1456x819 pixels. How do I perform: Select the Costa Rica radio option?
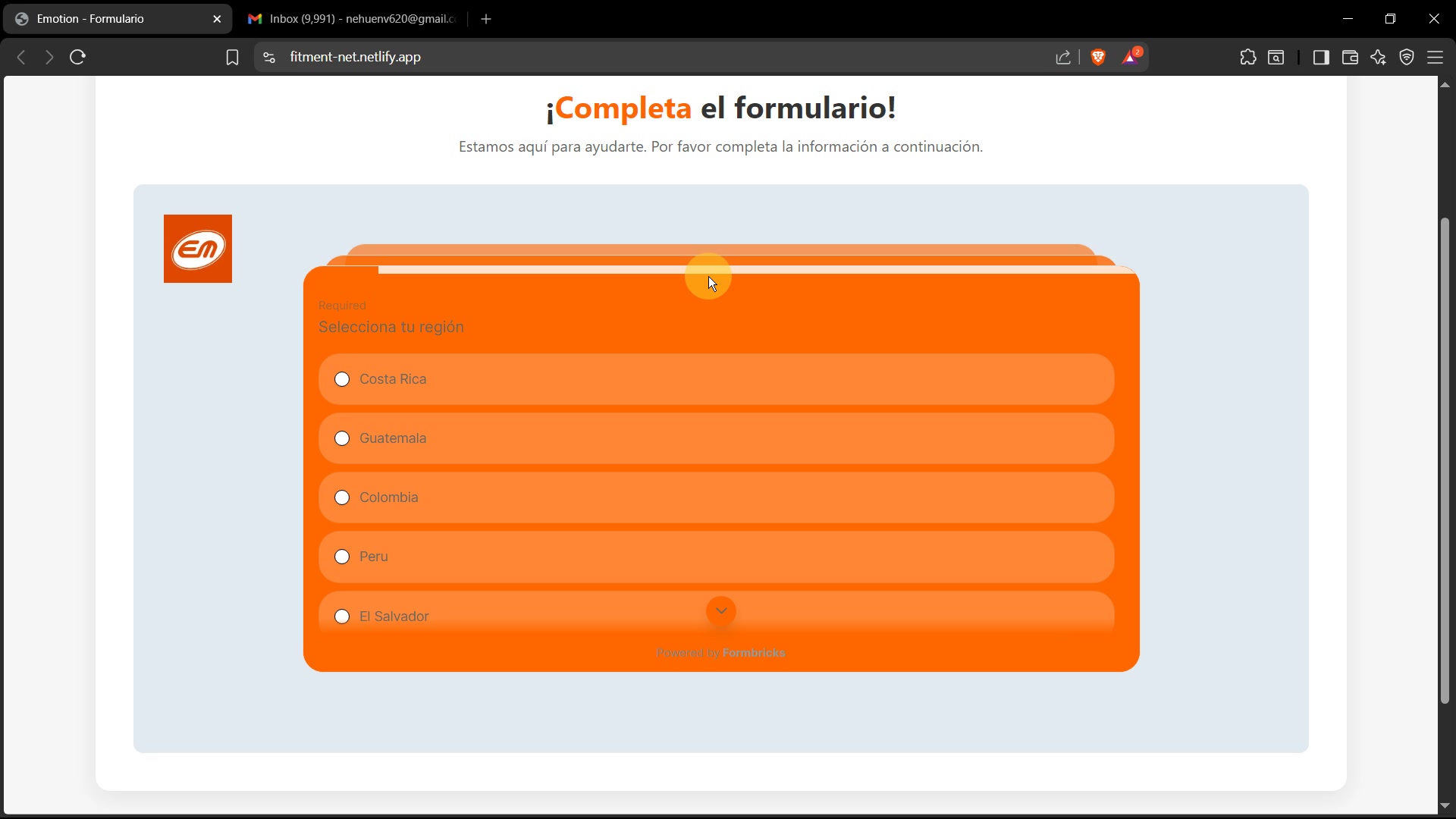click(x=342, y=379)
